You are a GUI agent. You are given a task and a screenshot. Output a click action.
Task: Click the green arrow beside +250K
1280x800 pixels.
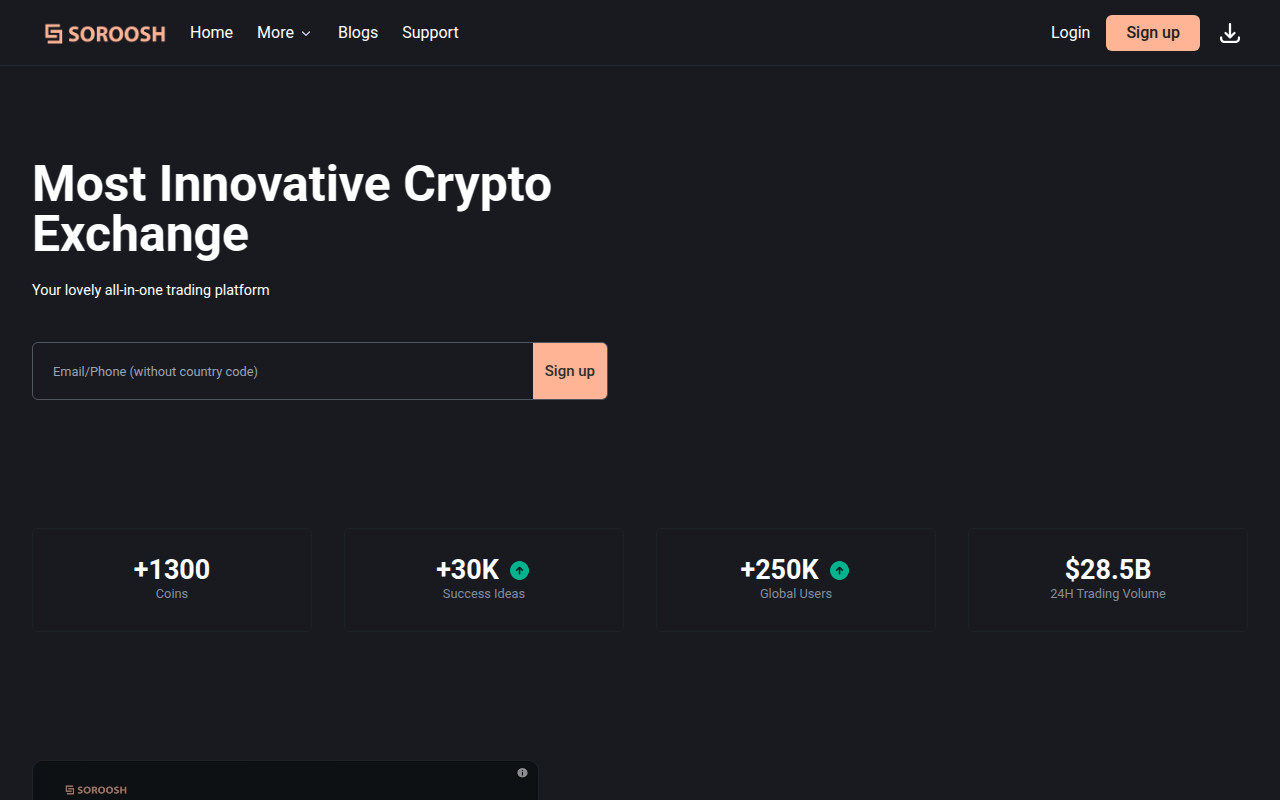839,570
